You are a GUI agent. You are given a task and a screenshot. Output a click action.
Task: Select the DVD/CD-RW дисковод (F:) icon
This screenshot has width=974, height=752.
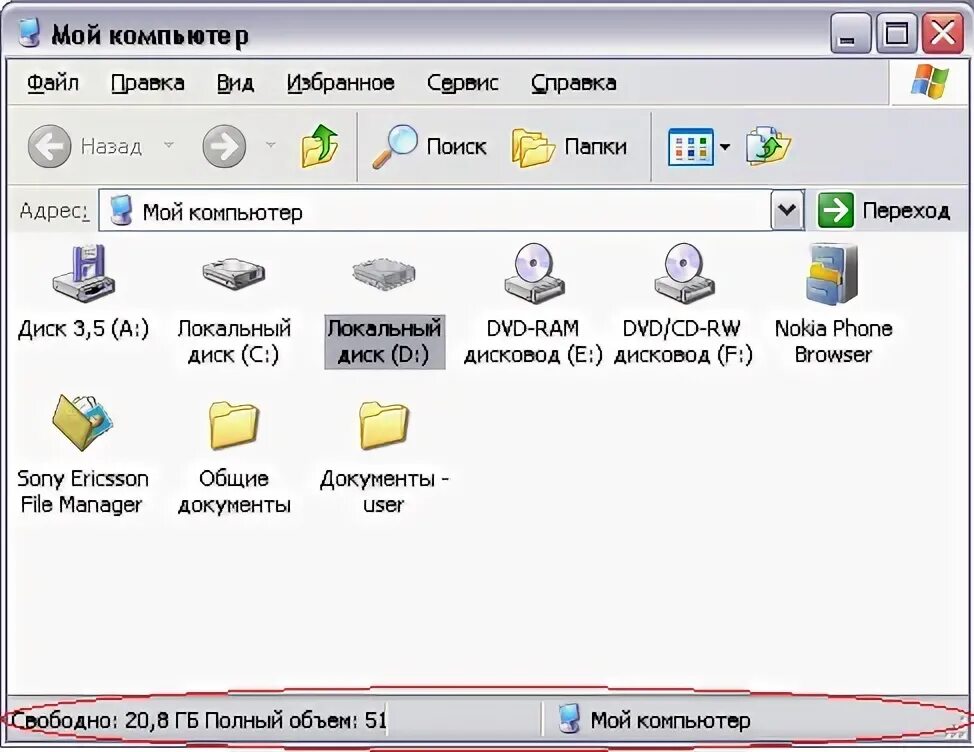683,274
